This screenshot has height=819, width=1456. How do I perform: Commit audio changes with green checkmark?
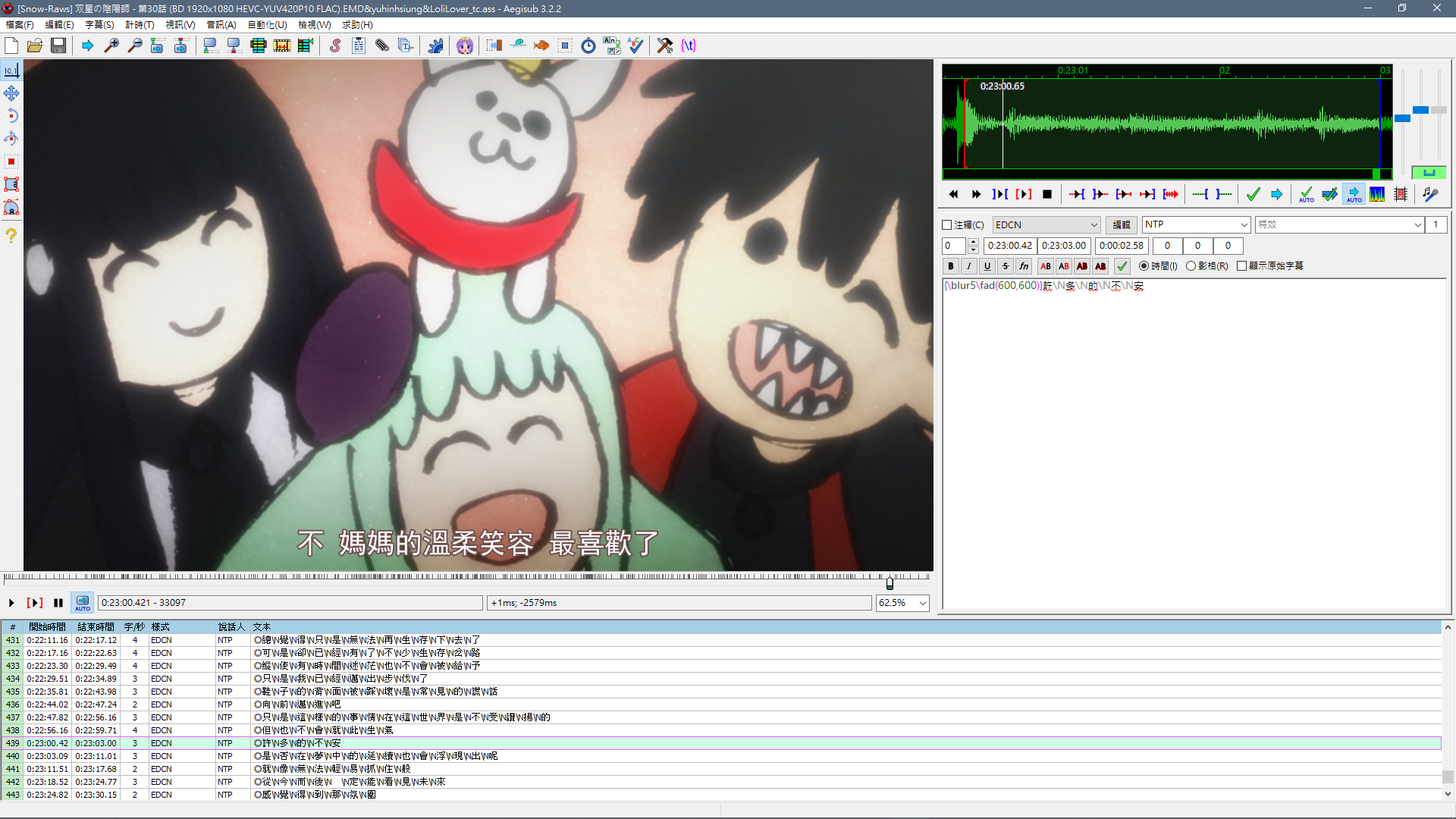(x=1254, y=195)
